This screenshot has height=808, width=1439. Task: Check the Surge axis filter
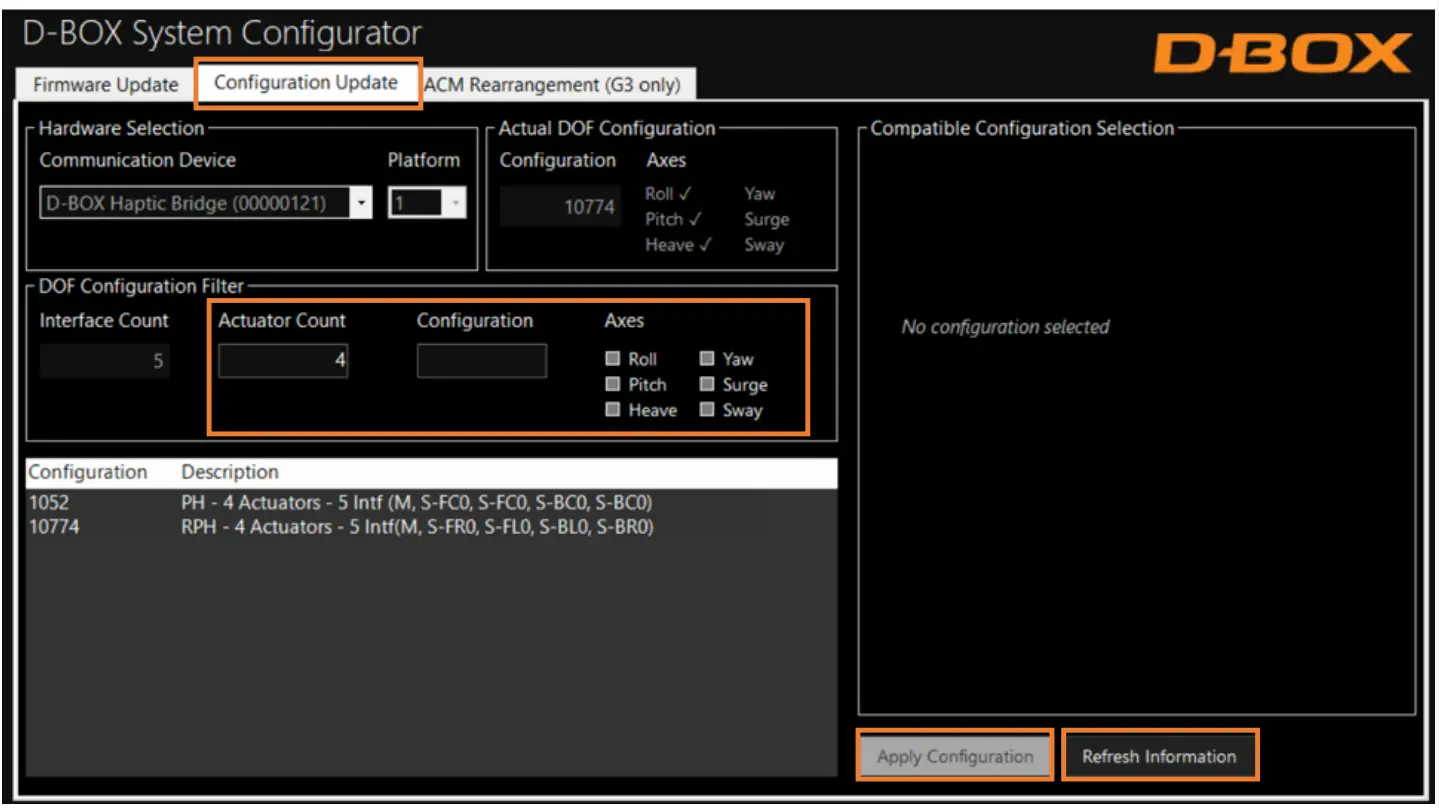pos(707,384)
